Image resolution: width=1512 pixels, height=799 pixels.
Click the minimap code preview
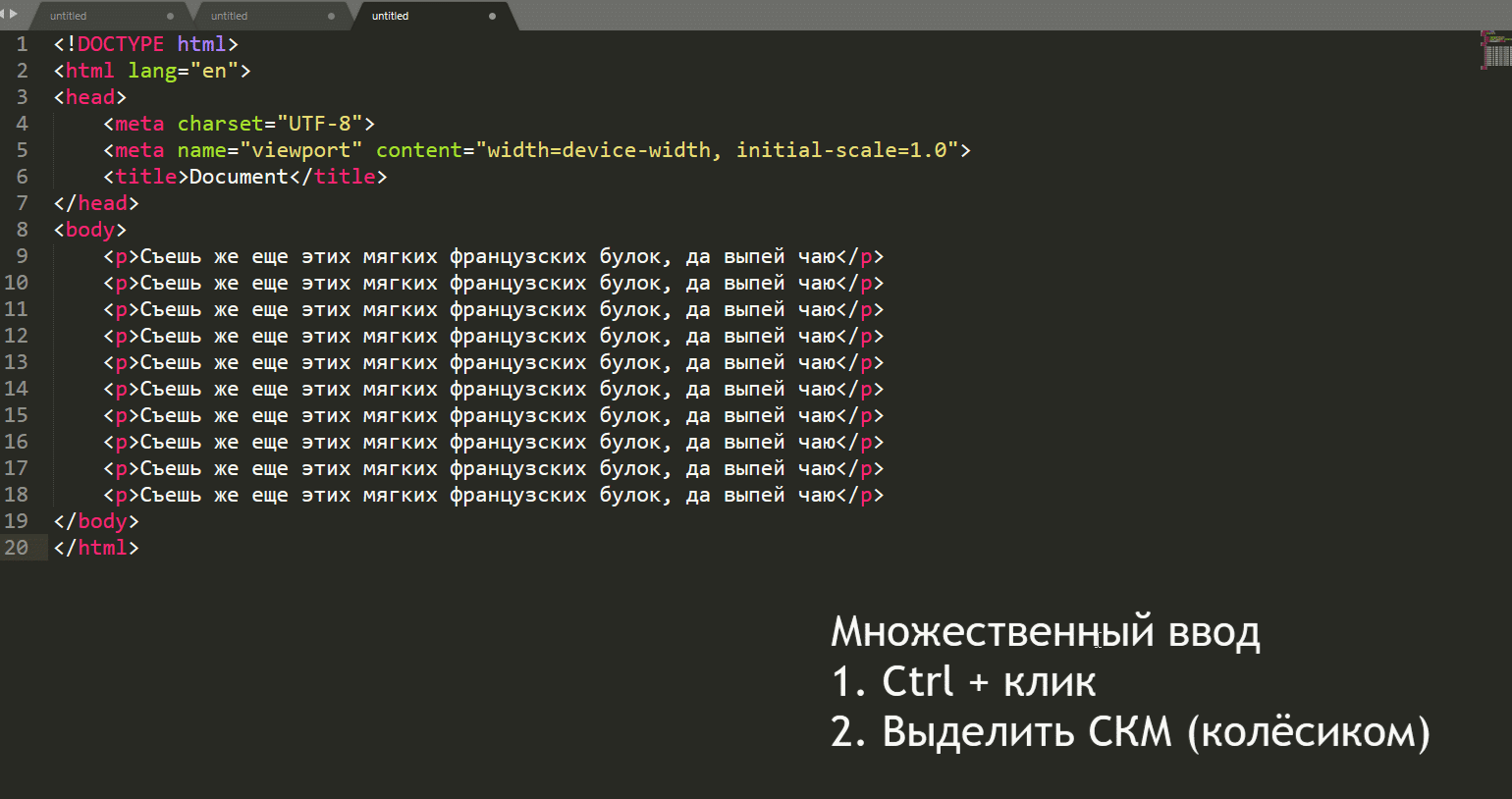1496,50
